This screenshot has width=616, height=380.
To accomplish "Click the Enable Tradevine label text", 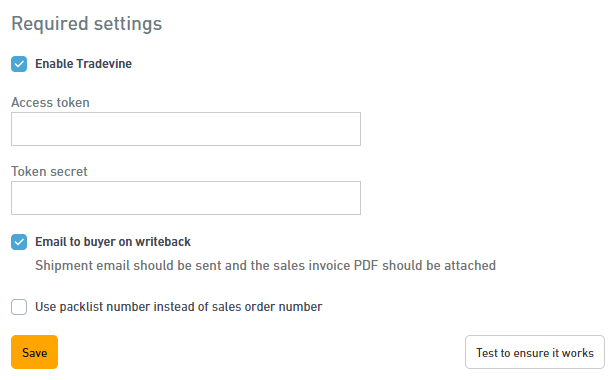I will pos(83,64).
